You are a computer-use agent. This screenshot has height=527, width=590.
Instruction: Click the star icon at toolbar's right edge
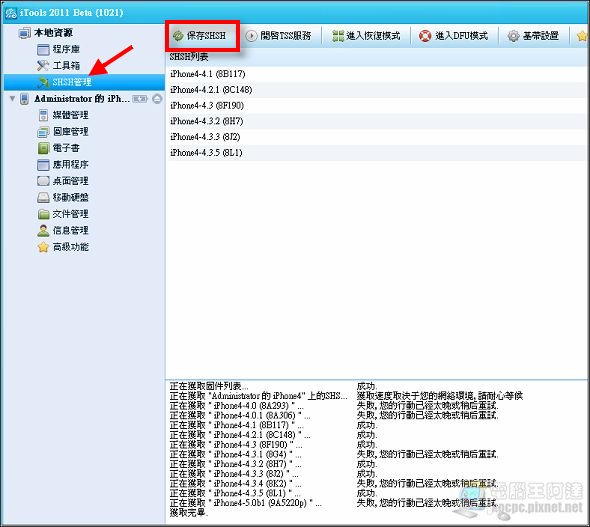(x=582, y=36)
